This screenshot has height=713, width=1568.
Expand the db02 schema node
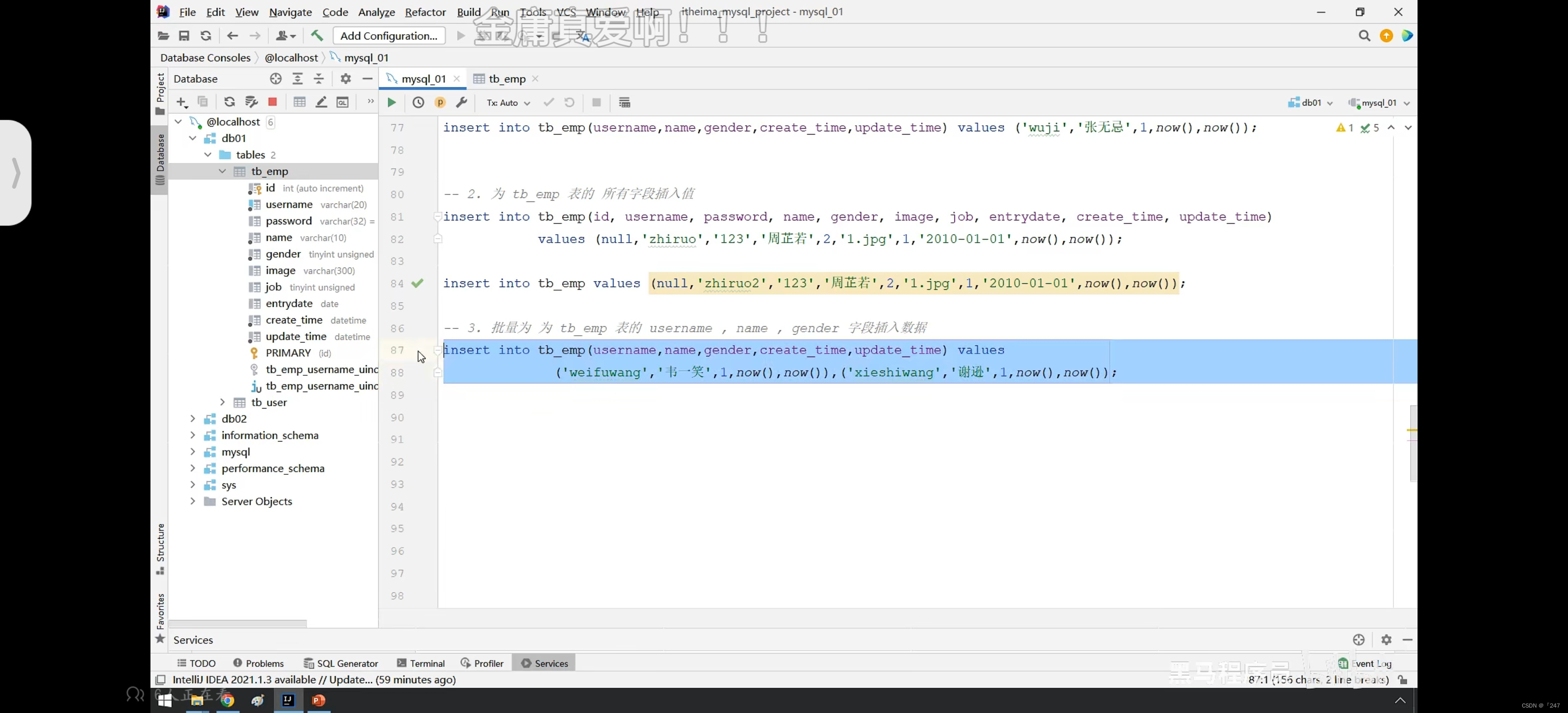coord(193,418)
